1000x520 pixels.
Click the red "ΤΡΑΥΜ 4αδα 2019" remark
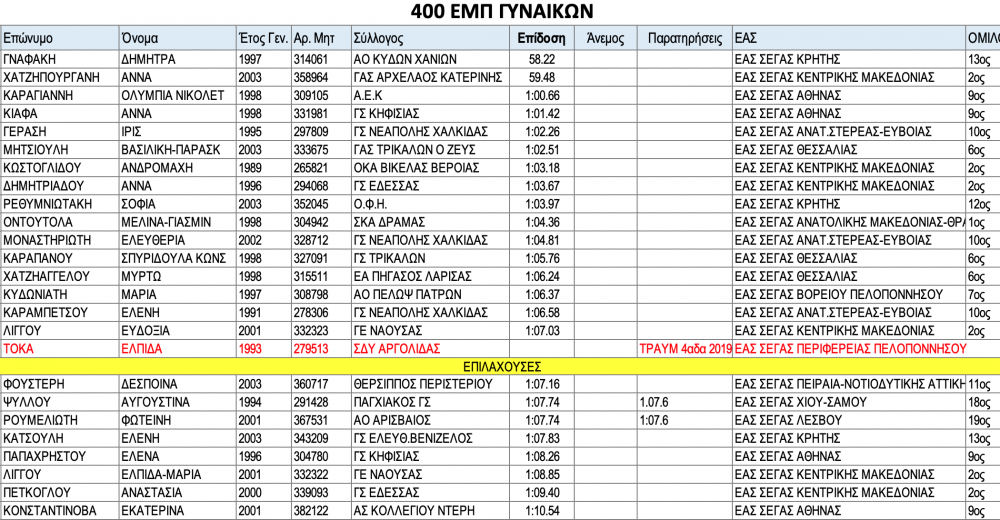click(x=684, y=348)
